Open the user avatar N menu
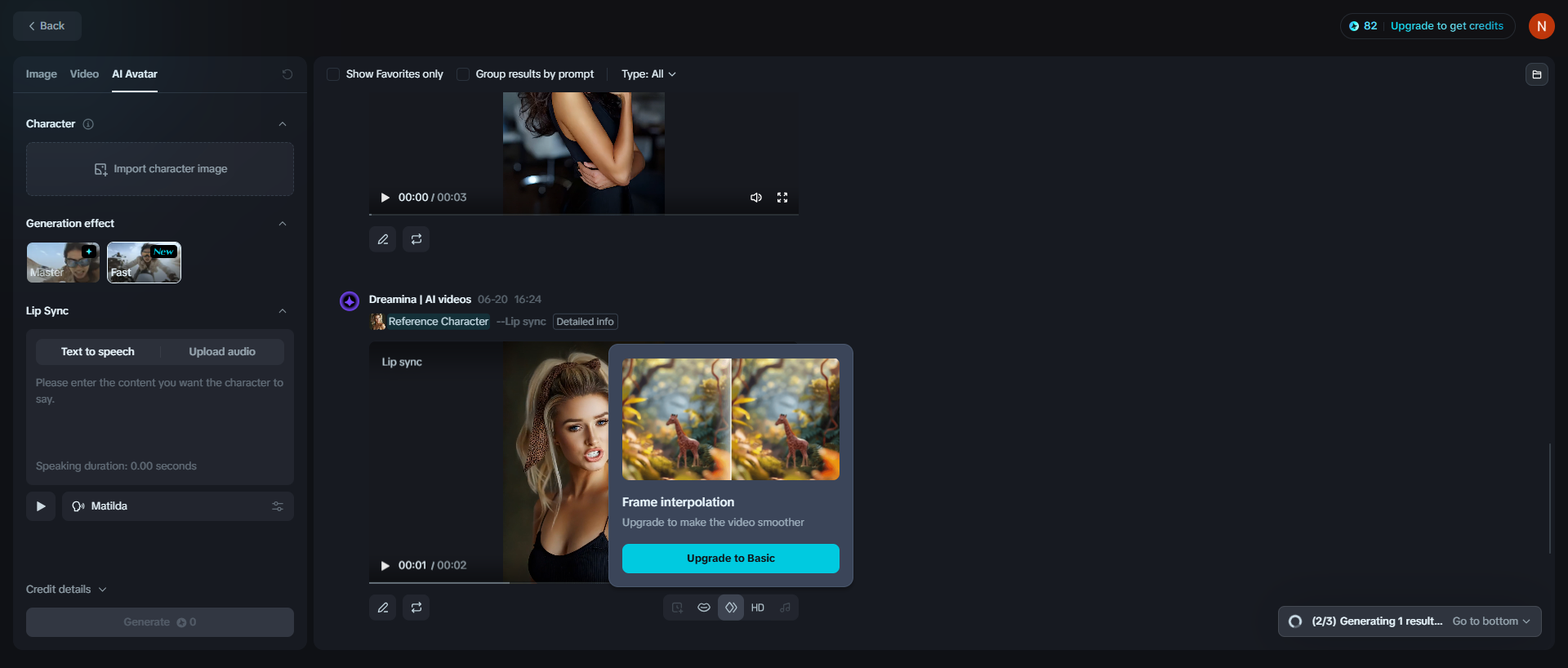This screenshot has width=1568, height=668. 1541,26
